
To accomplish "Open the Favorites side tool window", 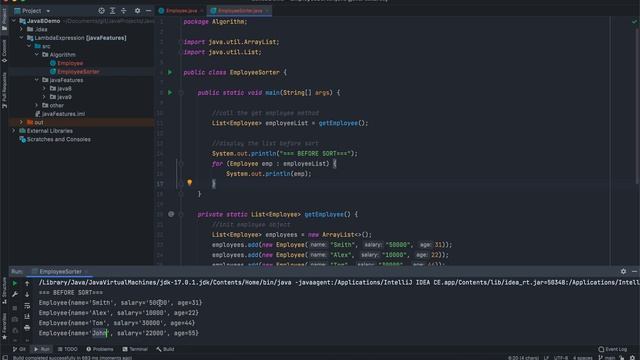I will click(x=4, y=327).
